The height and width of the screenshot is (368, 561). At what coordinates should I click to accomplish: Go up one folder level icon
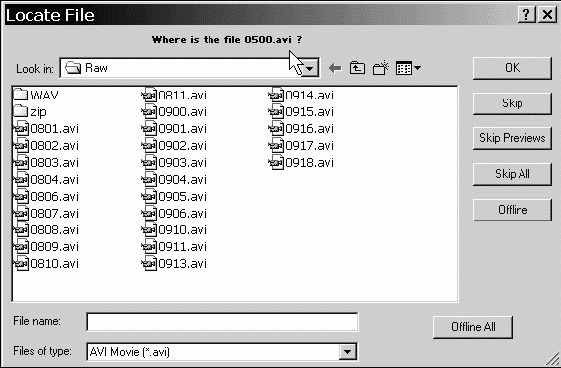coord(357,68)
